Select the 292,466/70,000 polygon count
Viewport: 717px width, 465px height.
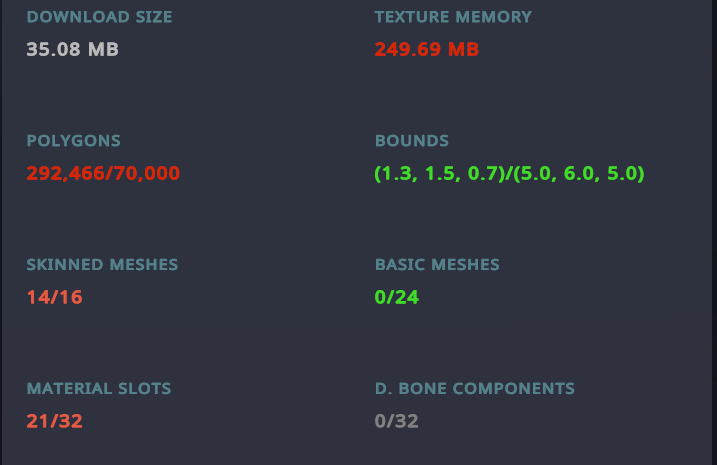[x=103, y=173]
